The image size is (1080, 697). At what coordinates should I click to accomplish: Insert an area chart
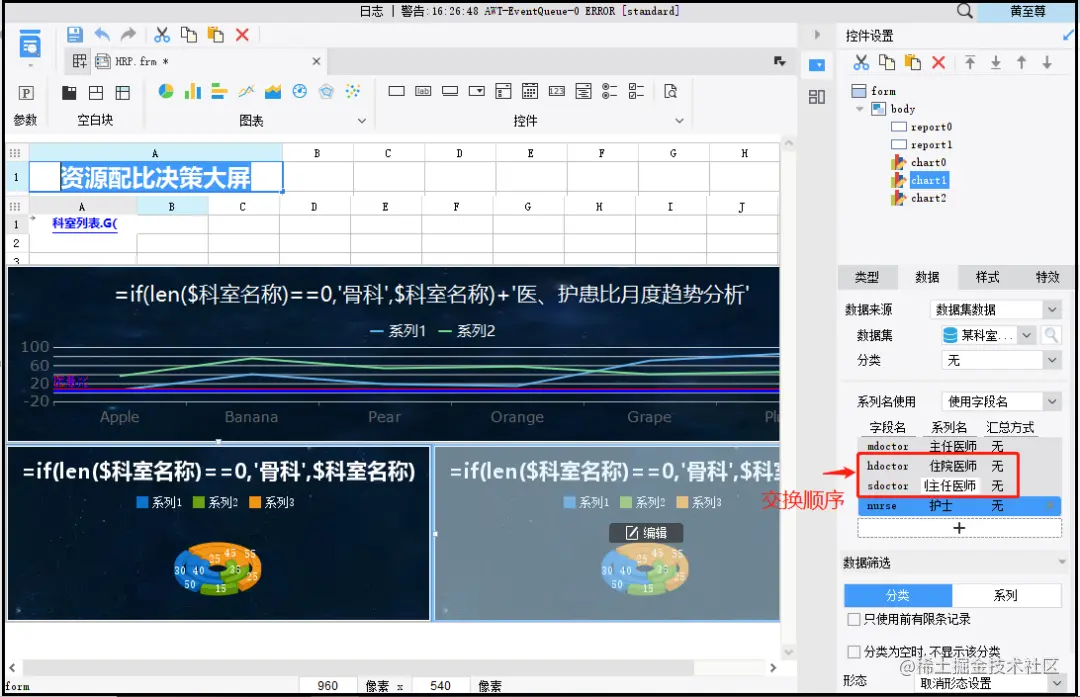(x=273, y=91)
